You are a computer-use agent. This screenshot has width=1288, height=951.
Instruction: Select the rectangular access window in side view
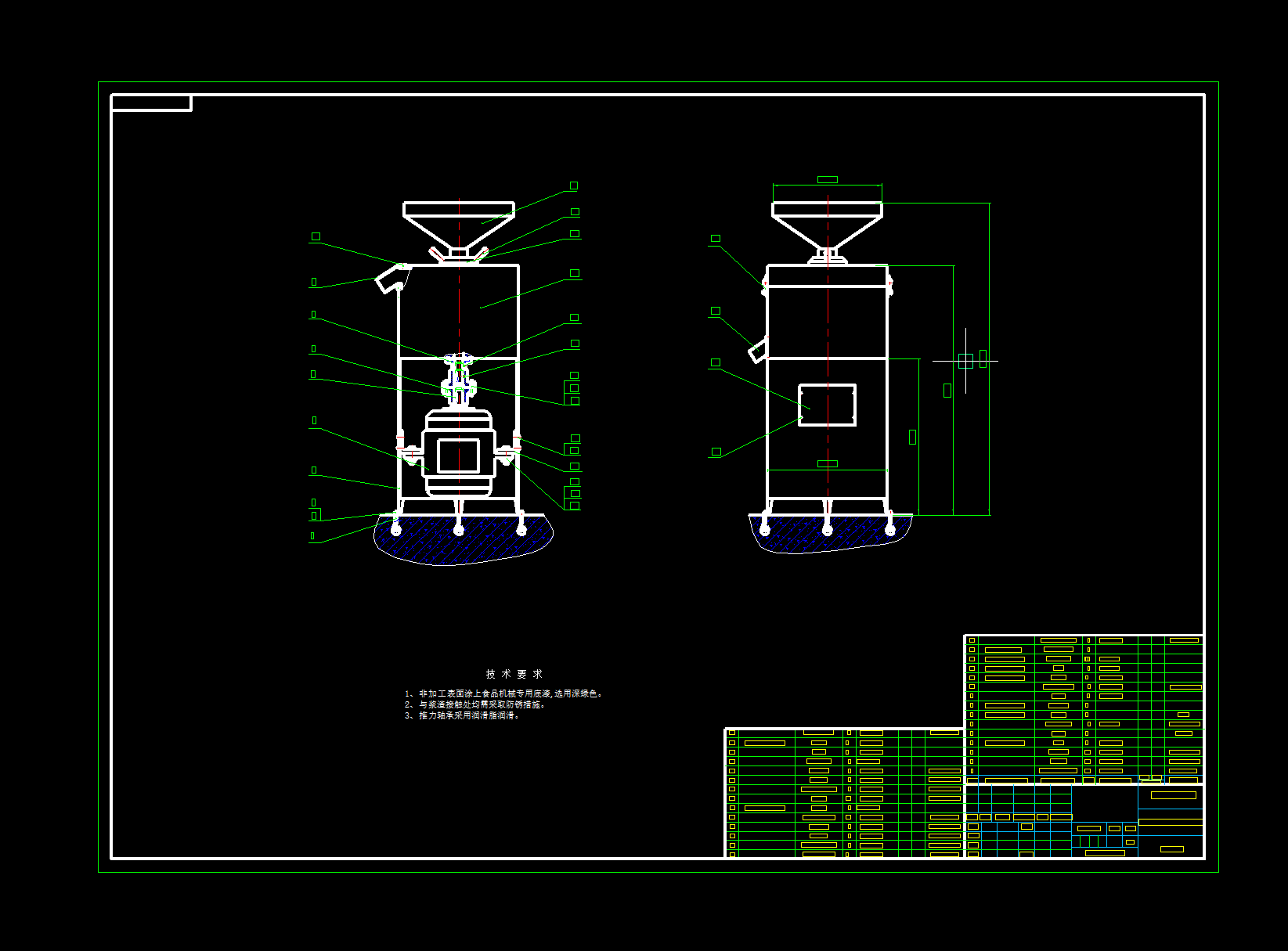[827, 405]
